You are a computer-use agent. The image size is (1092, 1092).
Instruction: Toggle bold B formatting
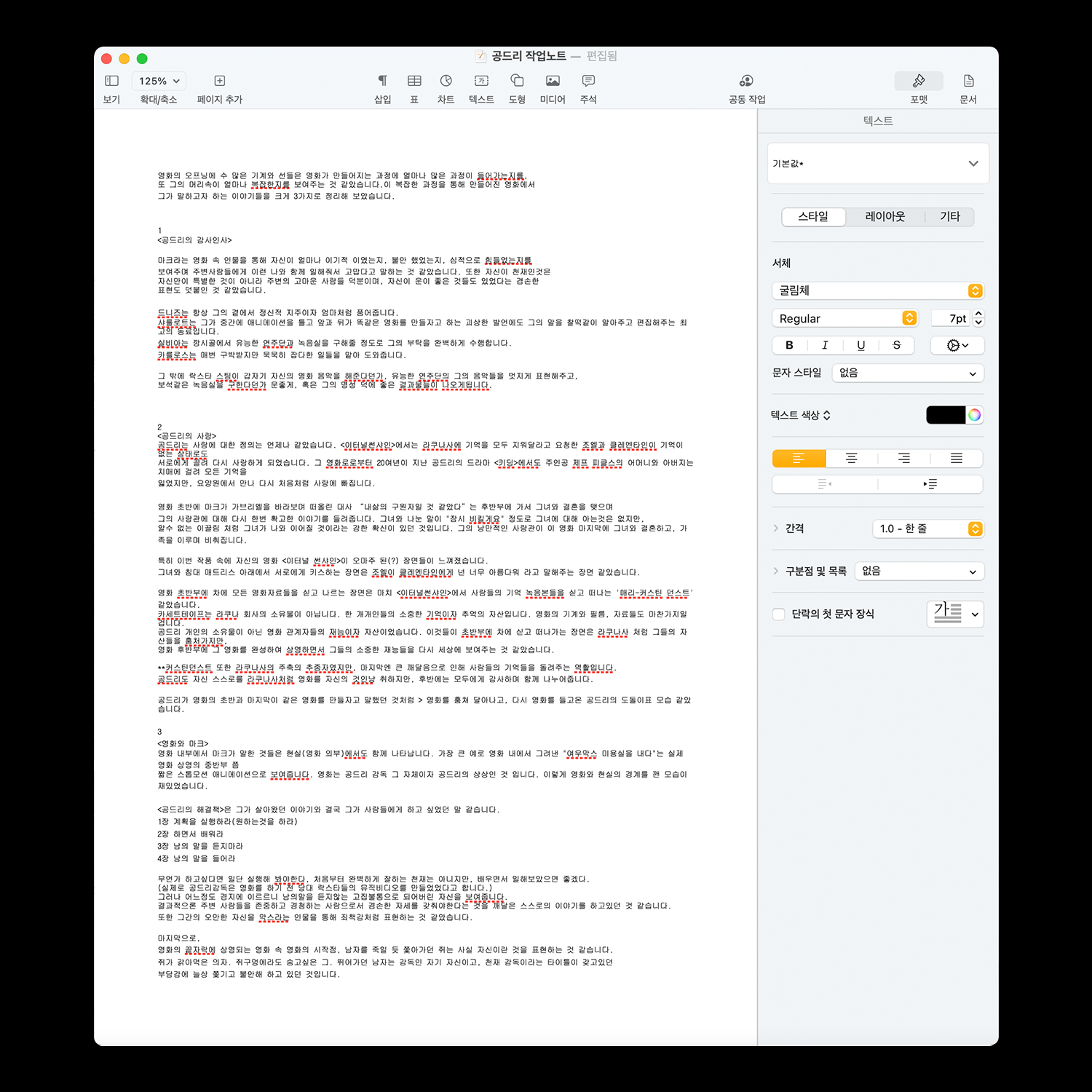pos(789,345)
